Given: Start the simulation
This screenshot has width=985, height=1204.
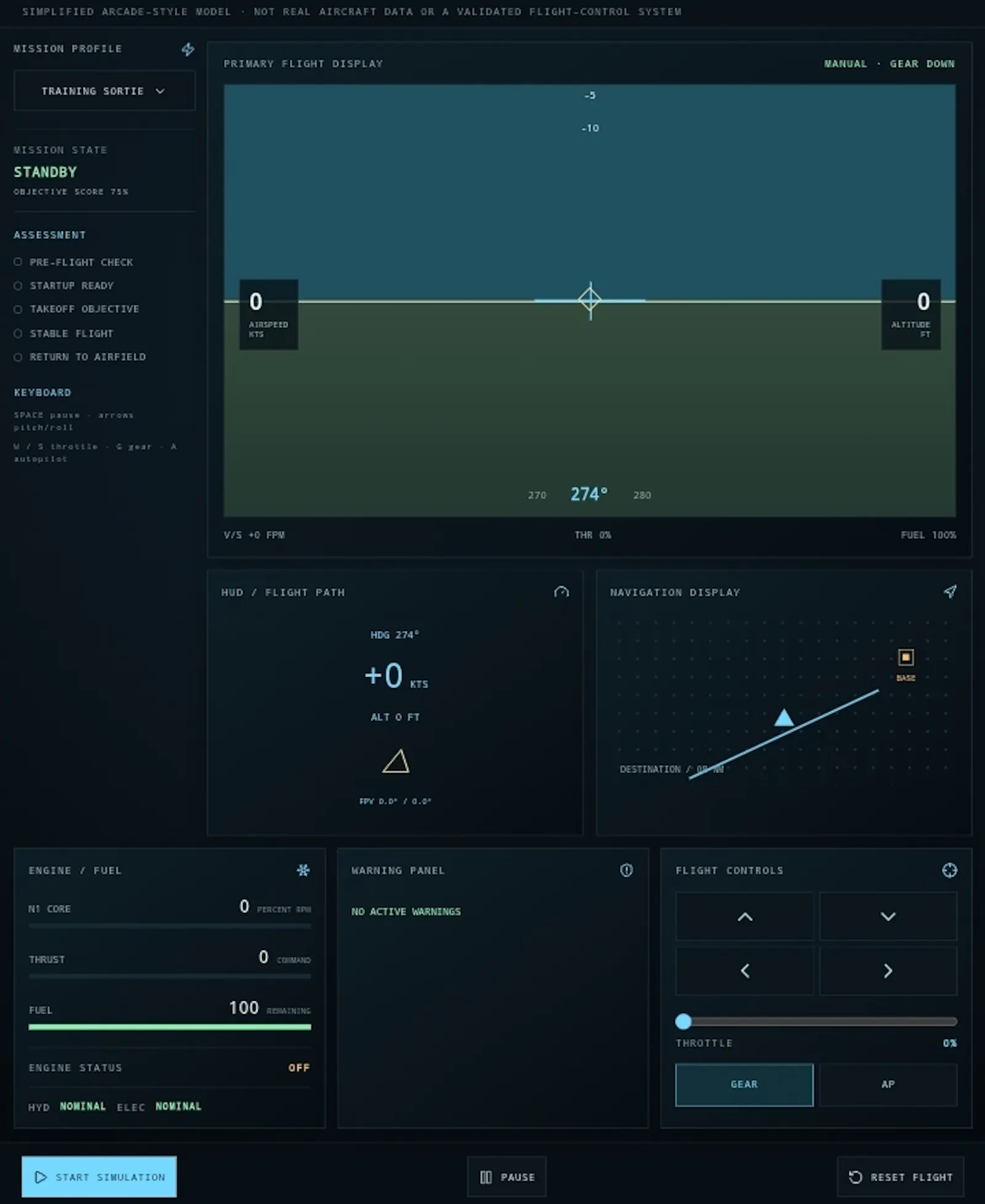Looking at the screenshot, I should coord(99,1176).
